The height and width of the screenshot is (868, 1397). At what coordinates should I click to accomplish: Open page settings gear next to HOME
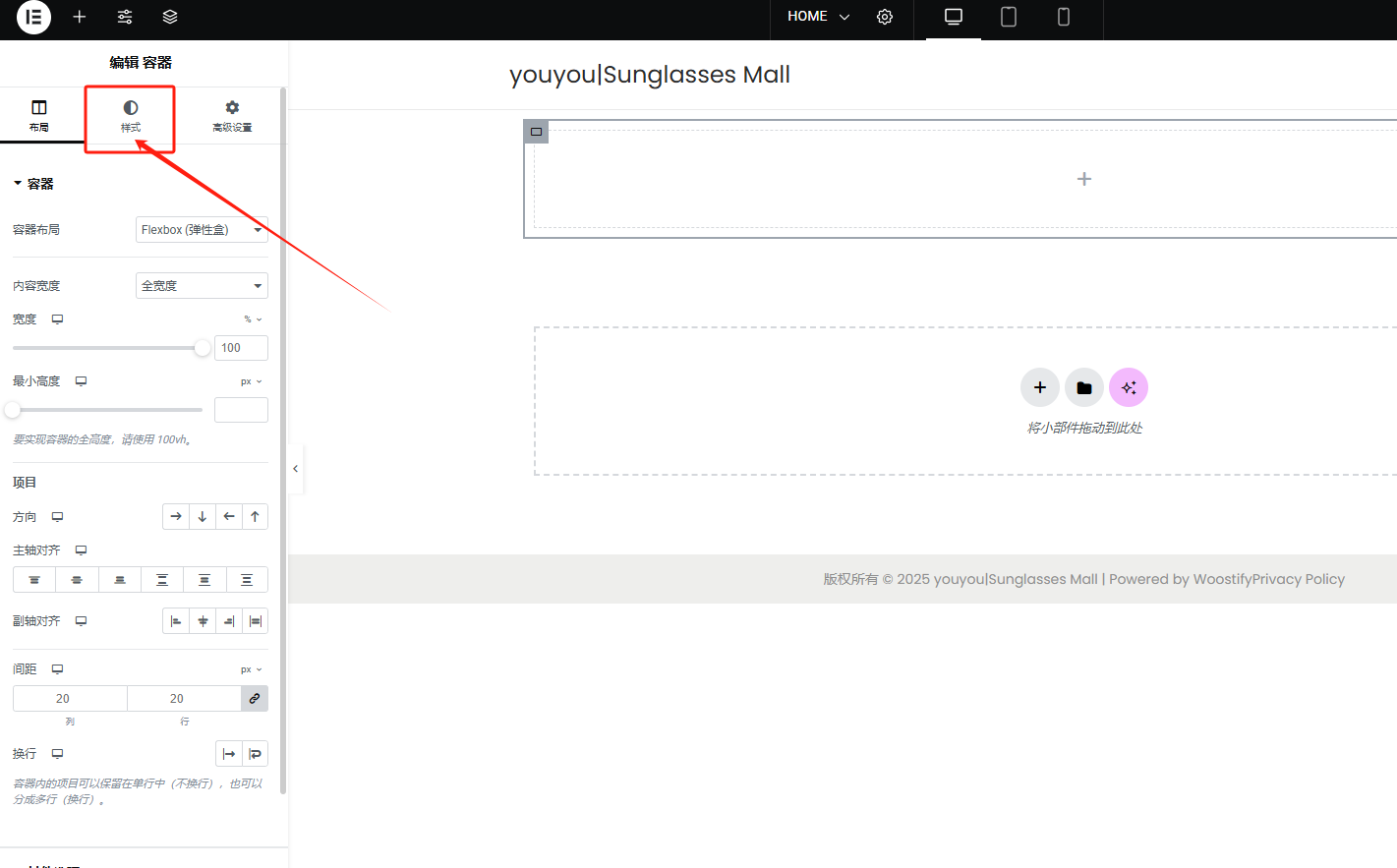(885, 17)
